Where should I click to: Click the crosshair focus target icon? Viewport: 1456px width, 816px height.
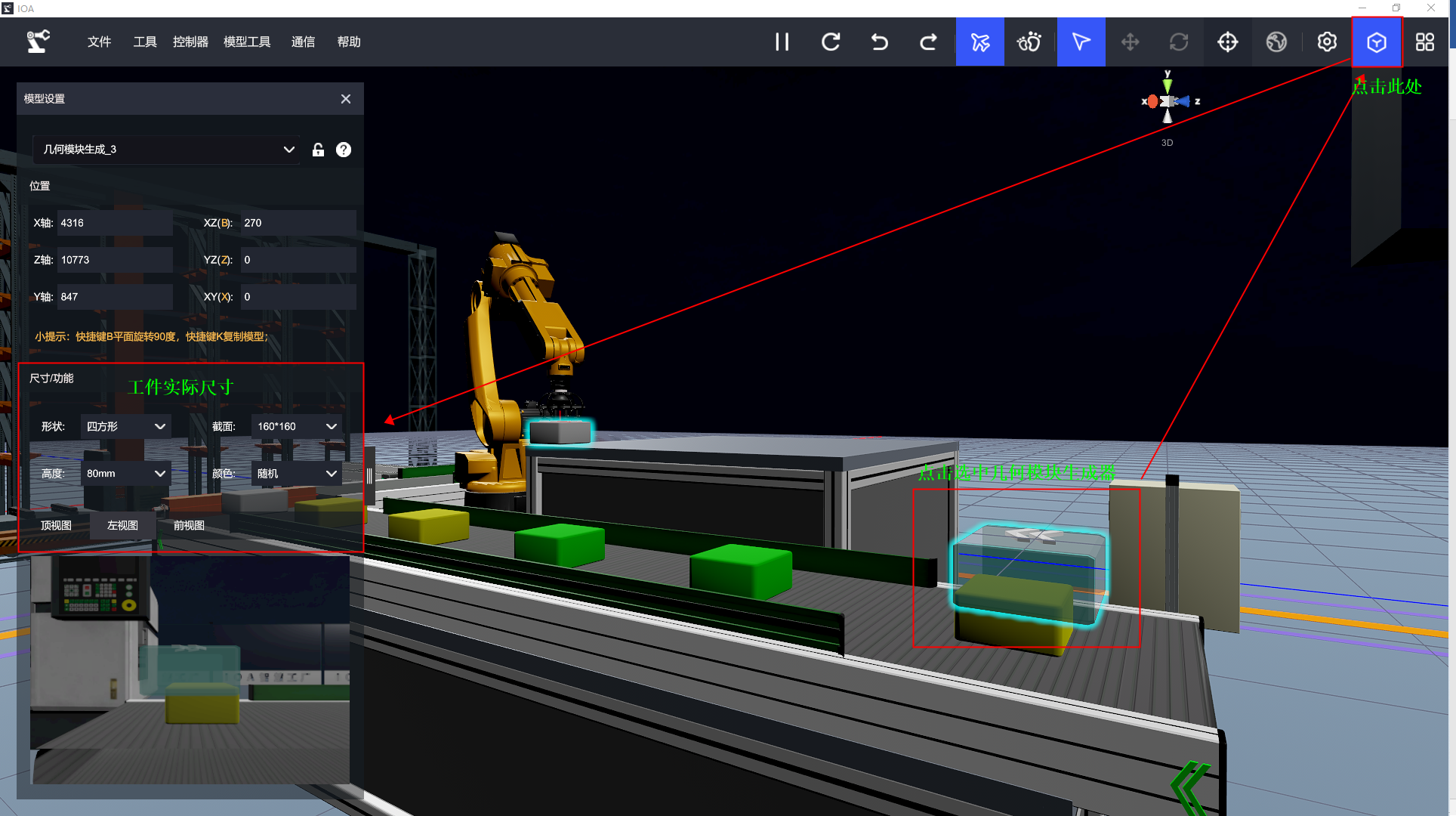(1227, 42)
